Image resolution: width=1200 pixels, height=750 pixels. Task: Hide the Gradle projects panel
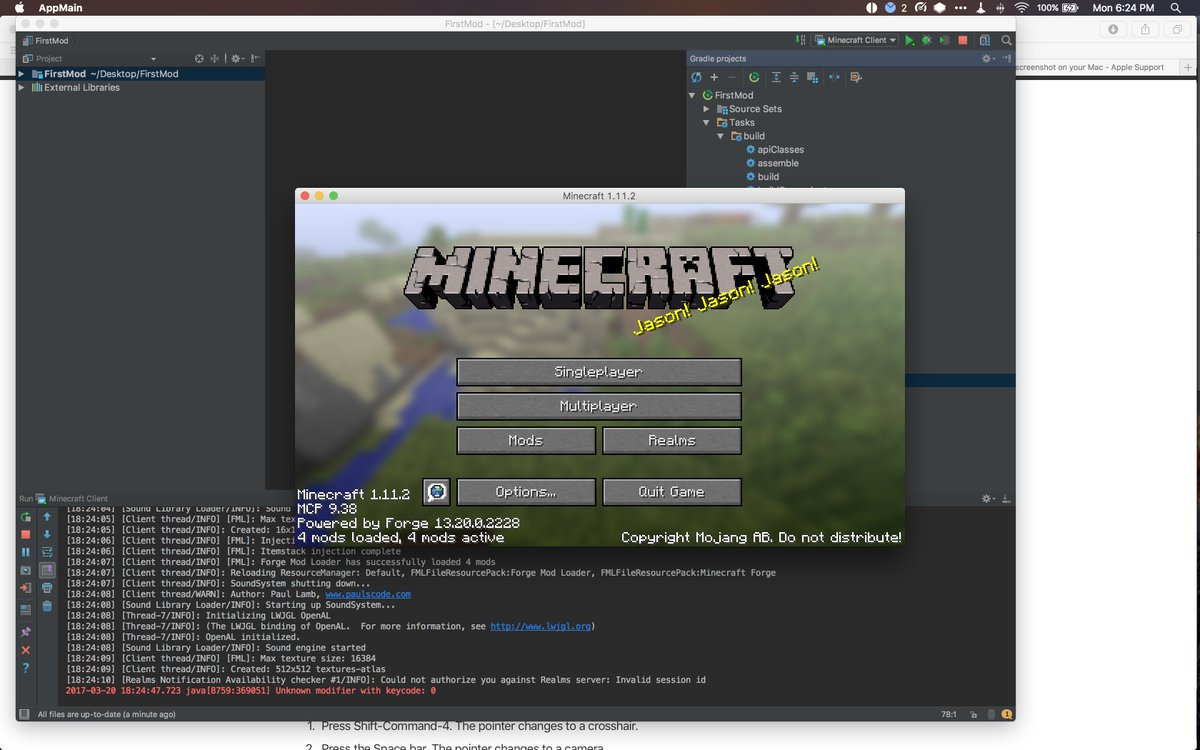point(1007,58)
